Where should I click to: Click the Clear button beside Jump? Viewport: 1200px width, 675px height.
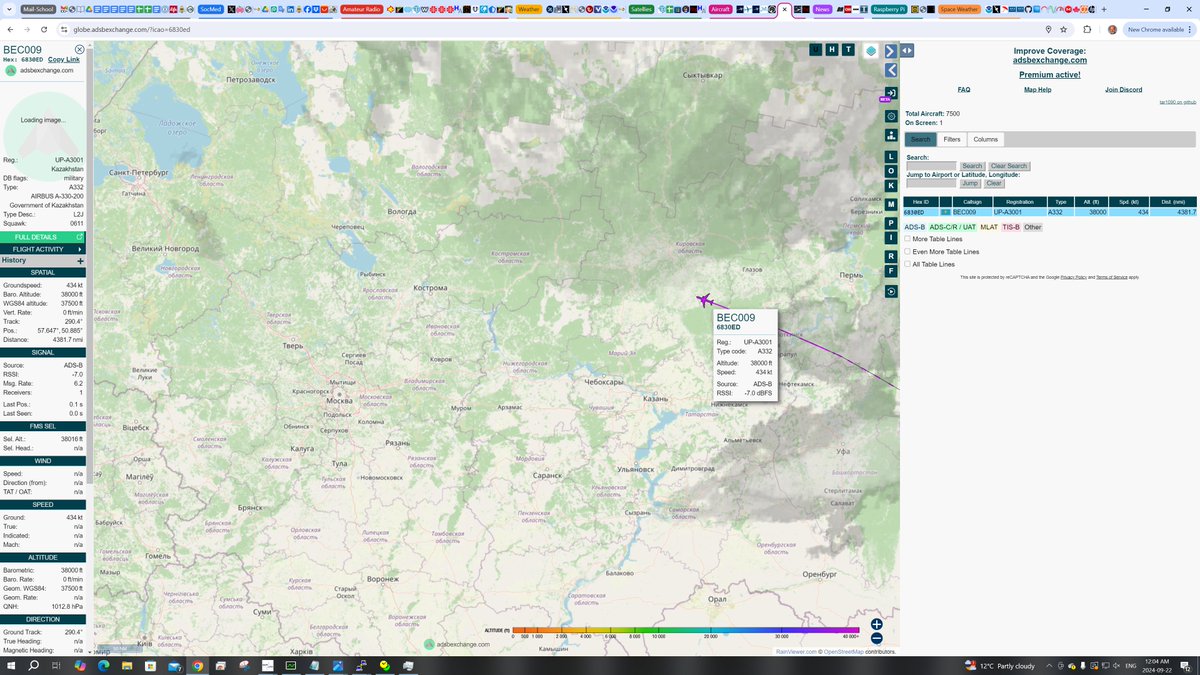[994, 184]
